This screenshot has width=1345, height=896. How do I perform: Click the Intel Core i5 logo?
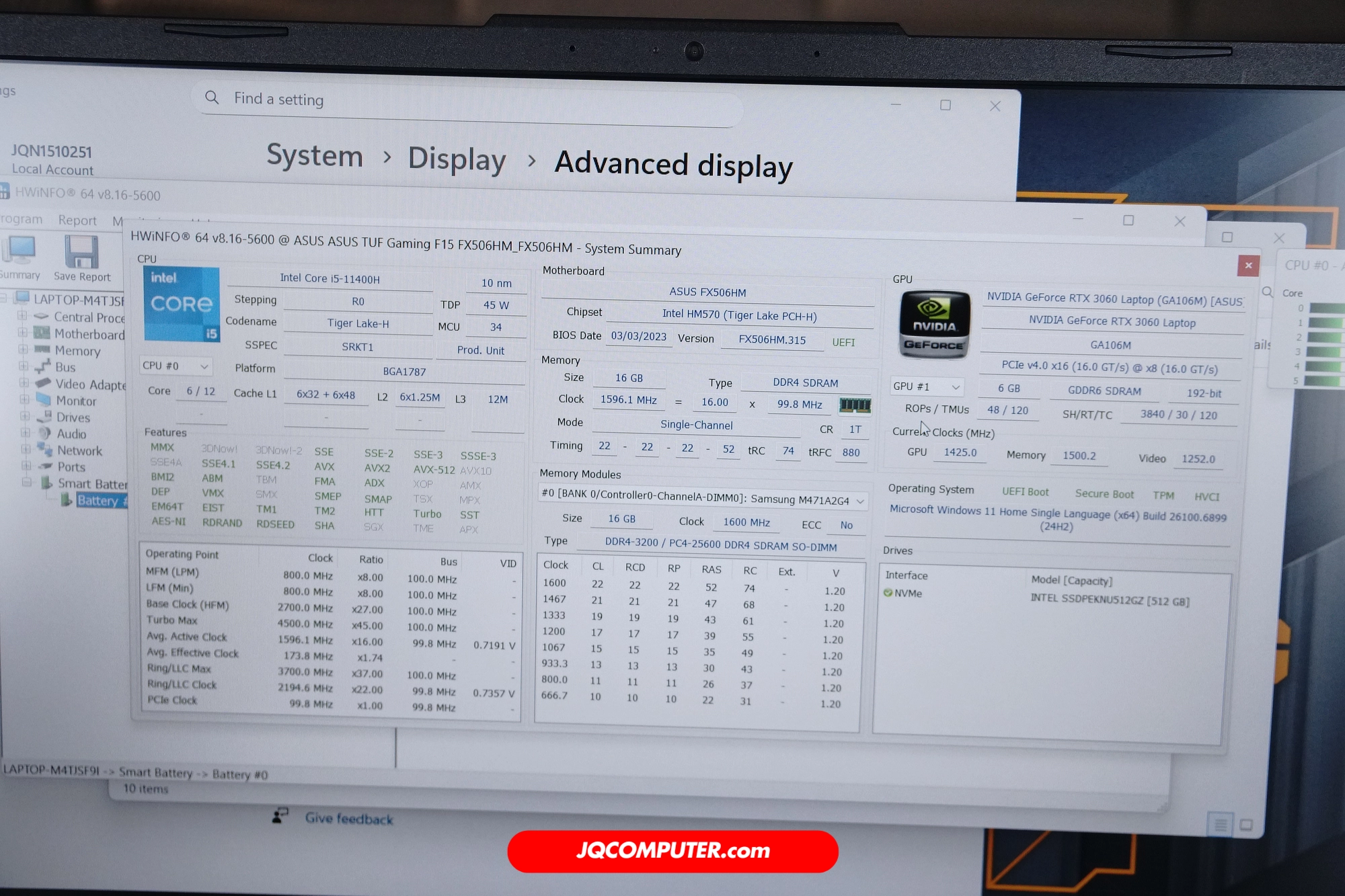[181, 304]
